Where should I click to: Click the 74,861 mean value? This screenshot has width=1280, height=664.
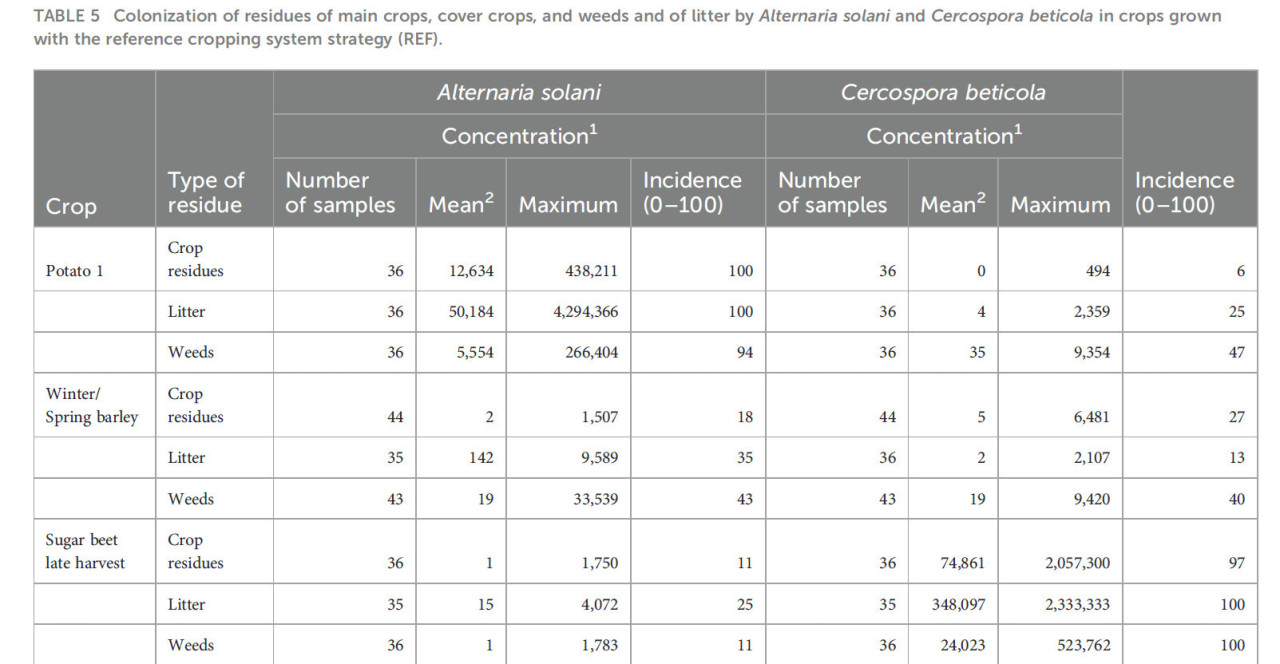point(960,563)
